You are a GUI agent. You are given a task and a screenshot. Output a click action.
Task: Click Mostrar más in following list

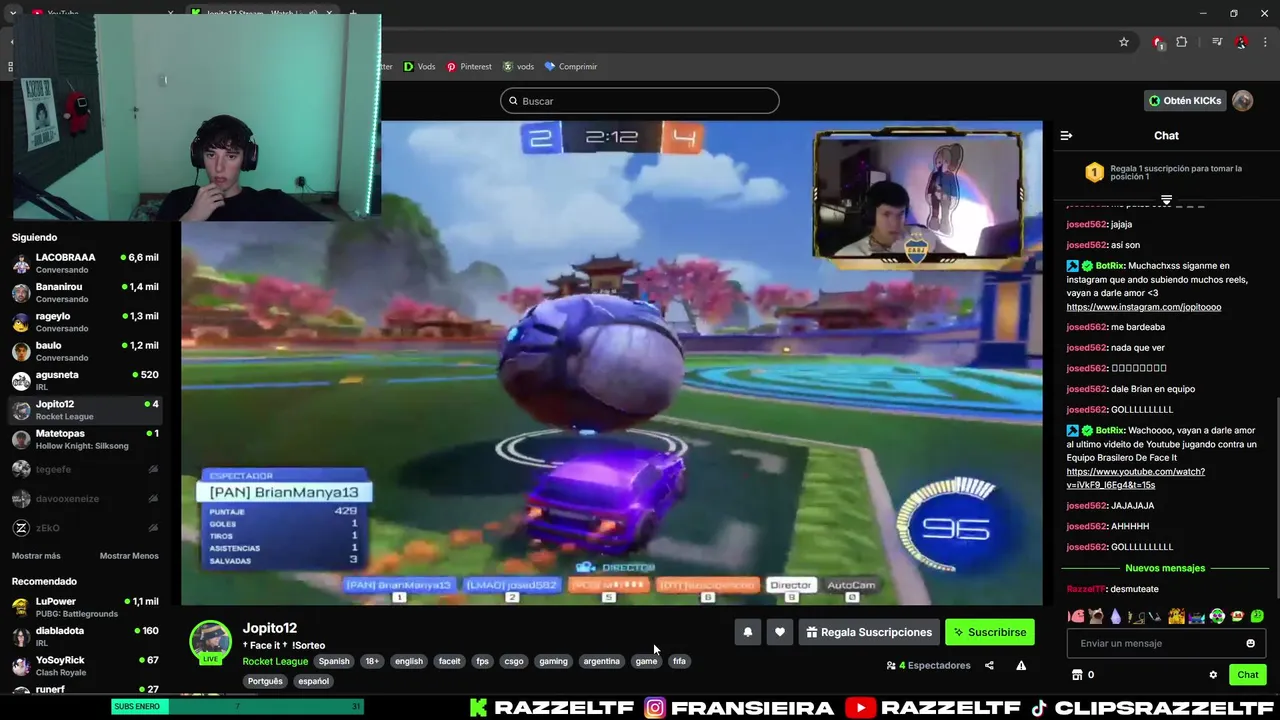click(36, 556)
